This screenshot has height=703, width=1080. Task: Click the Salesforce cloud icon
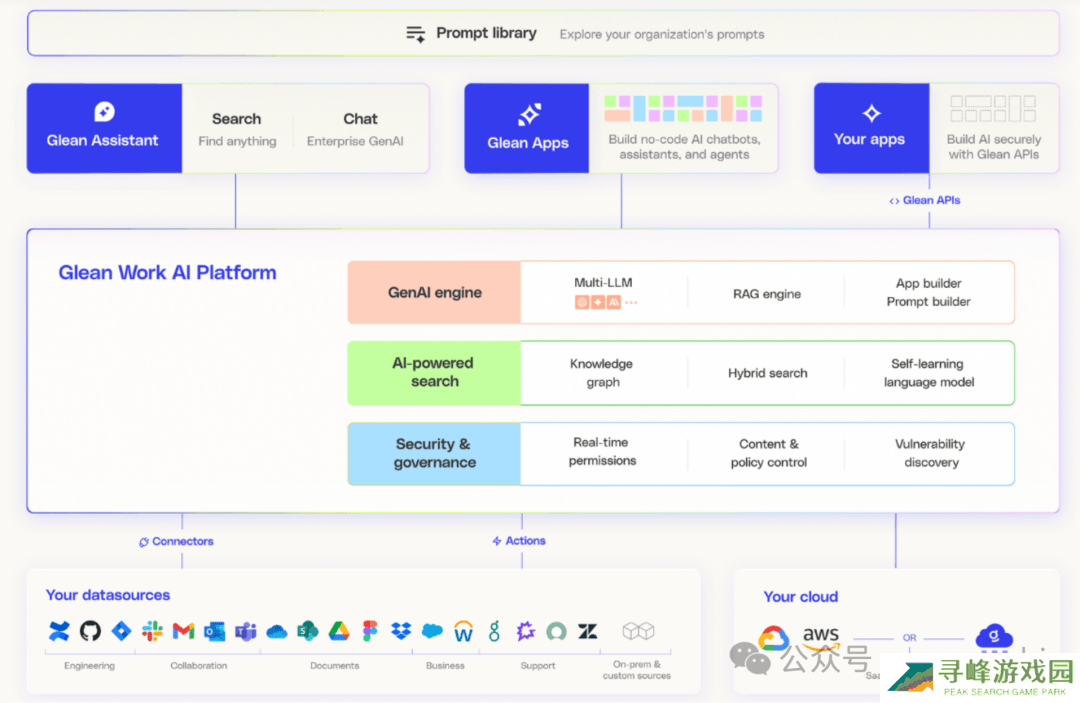point(433,631)
